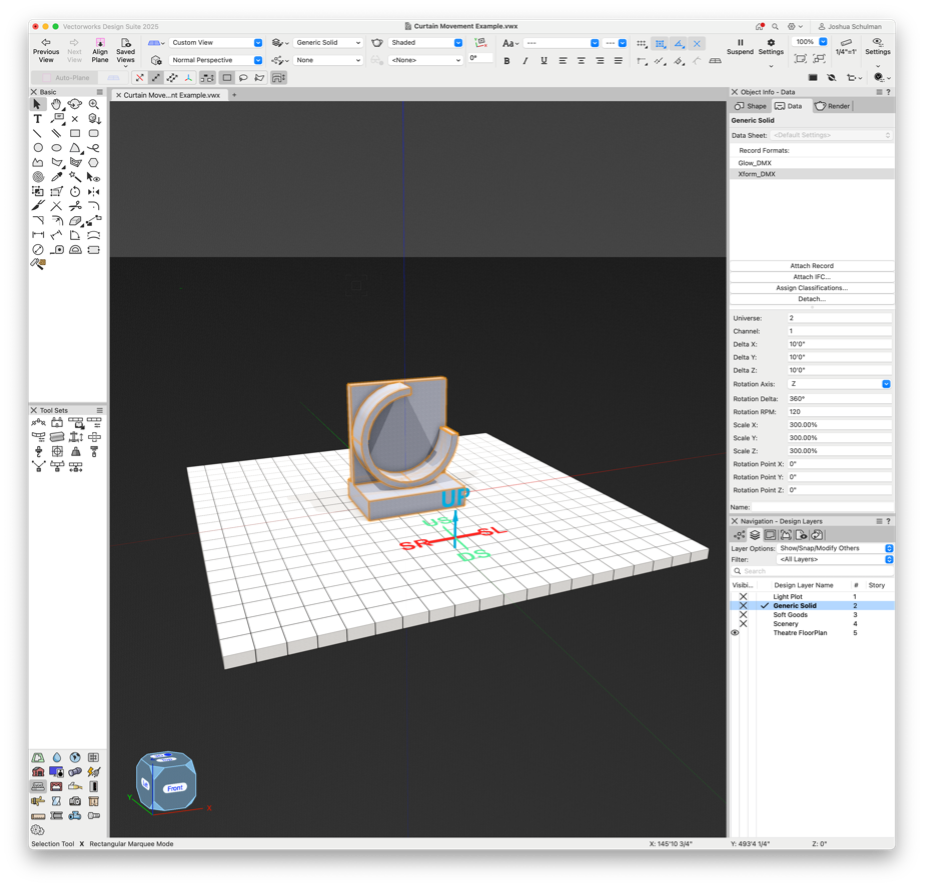This screenshot has width=928, height=892.
Task: Open the Shaded render mode dropdown
Action: 426,43
